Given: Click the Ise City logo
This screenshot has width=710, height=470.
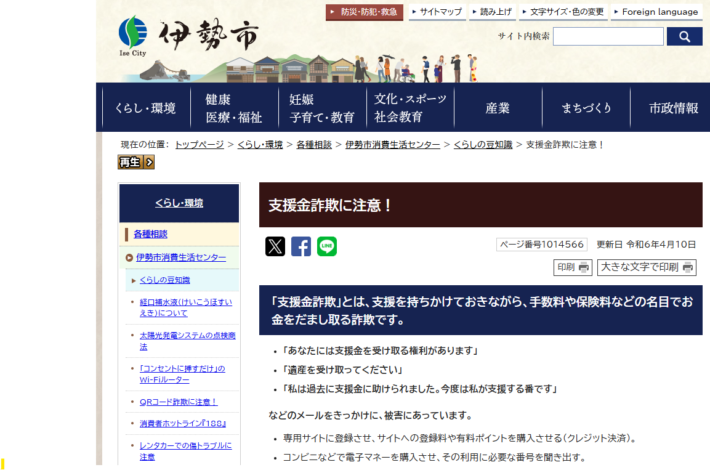Looking at the screenshot, I should coord(188,35).
